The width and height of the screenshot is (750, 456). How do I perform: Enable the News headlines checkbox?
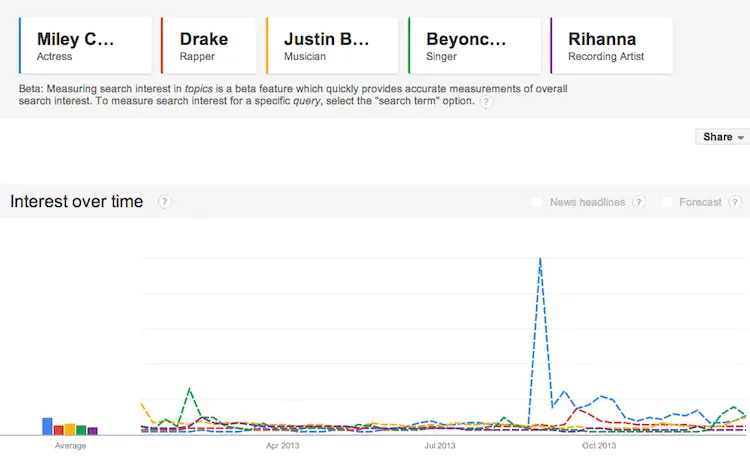pyautogui.click(x=537, y=202)
